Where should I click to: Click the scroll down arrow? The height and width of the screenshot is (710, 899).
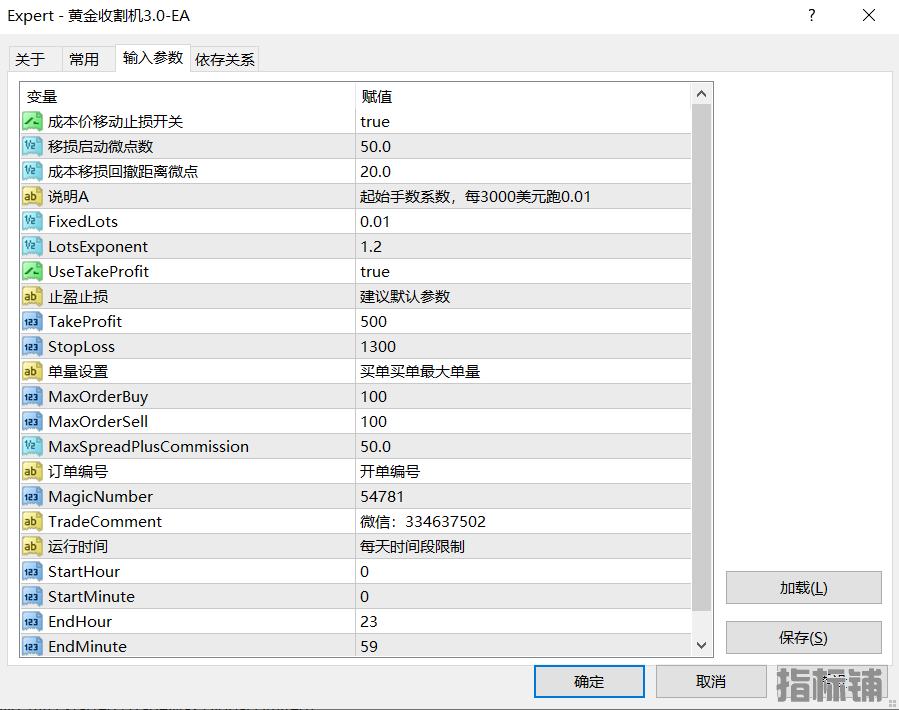(x=701, y=645)
